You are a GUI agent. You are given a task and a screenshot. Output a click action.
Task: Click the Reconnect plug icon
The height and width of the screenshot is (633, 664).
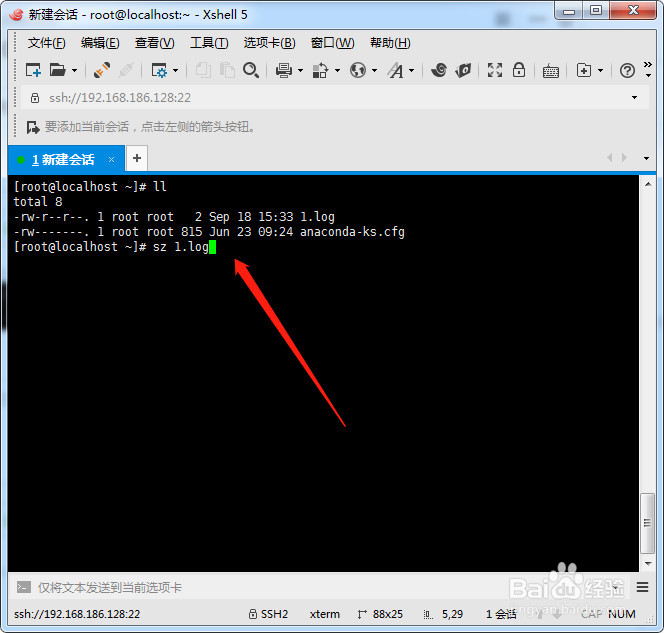coord(102,70)
